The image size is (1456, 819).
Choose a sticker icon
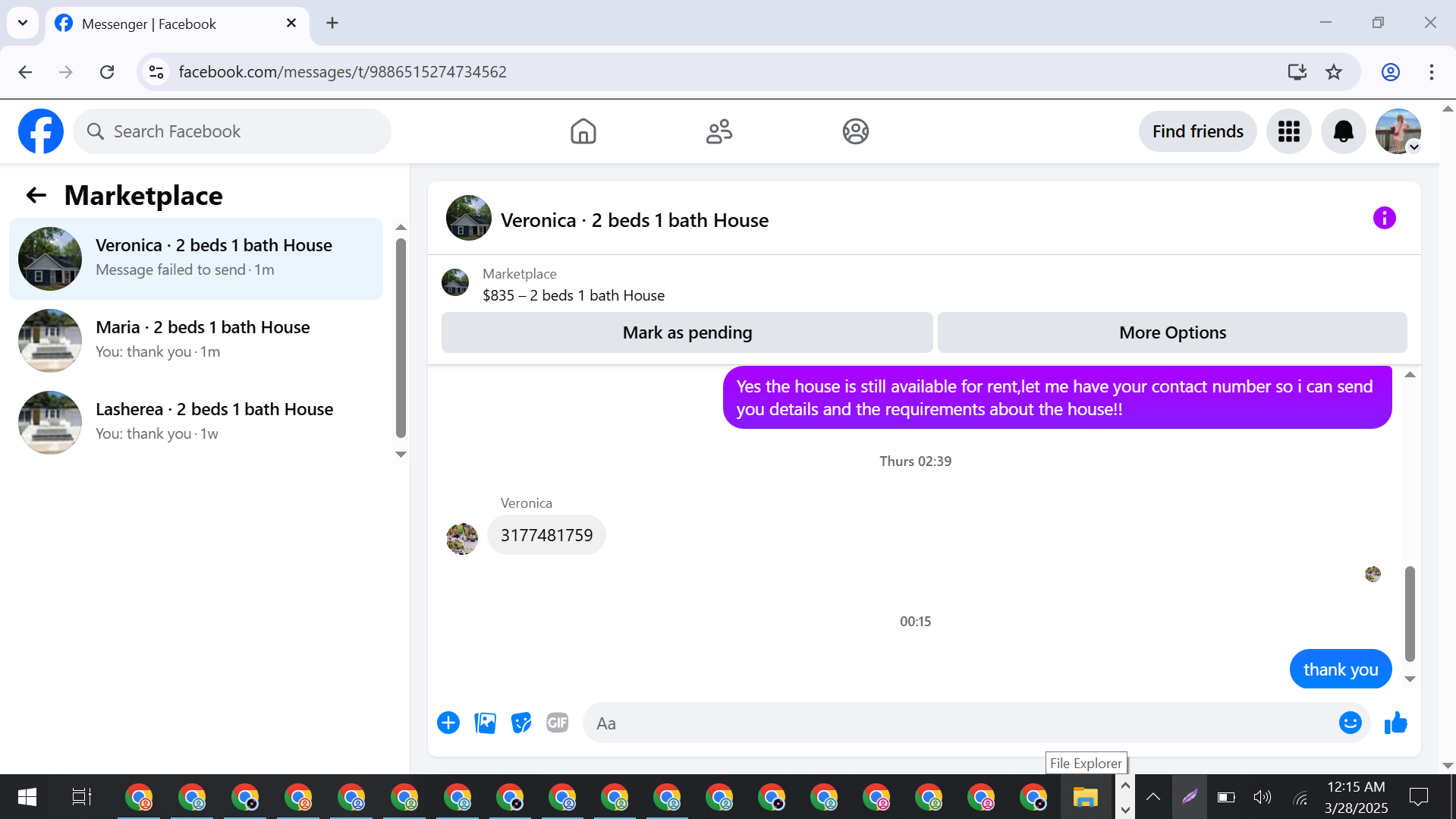tap(521, 723)
